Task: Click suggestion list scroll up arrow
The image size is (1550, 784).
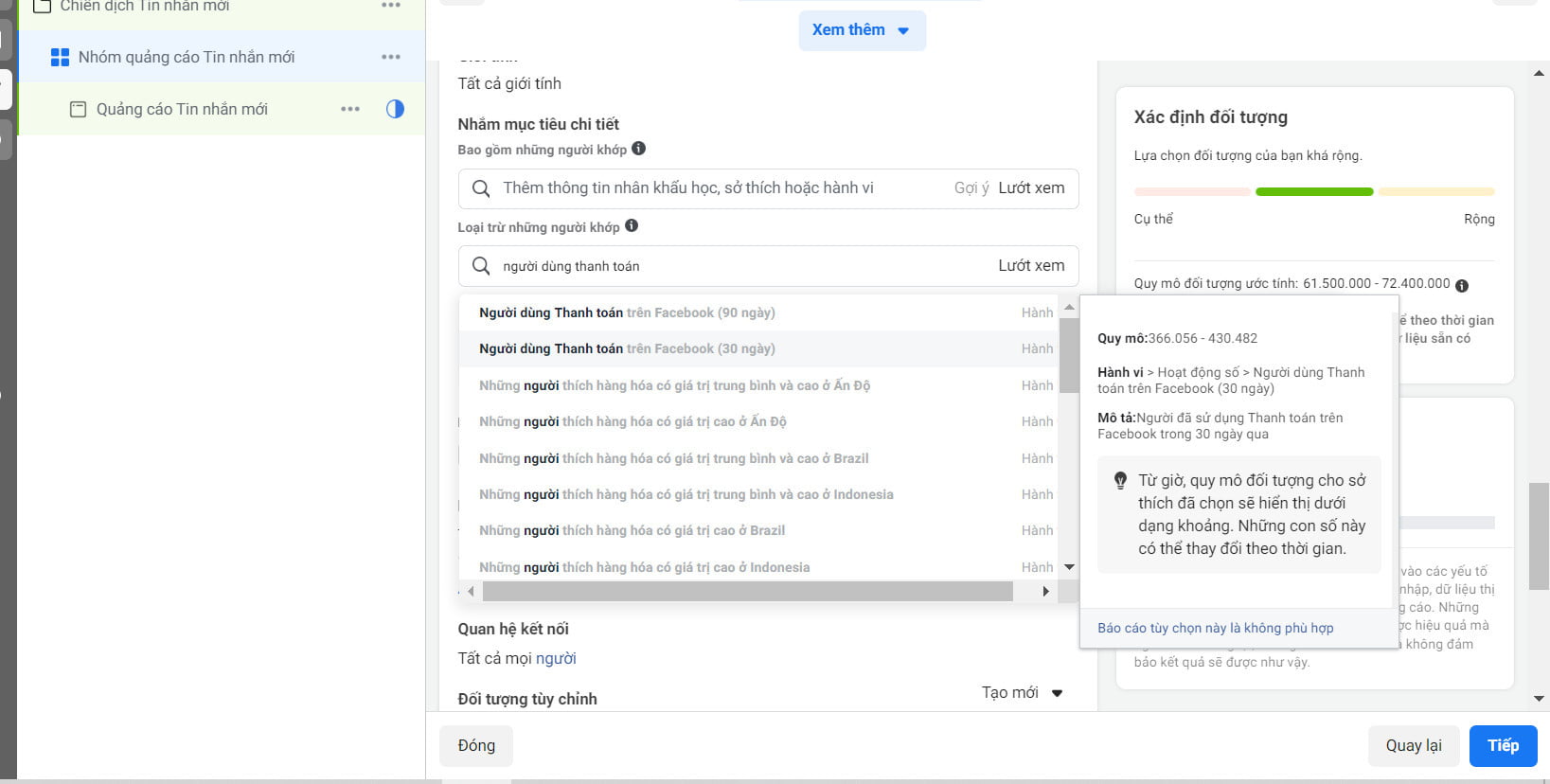Action: pos(1069,307)
